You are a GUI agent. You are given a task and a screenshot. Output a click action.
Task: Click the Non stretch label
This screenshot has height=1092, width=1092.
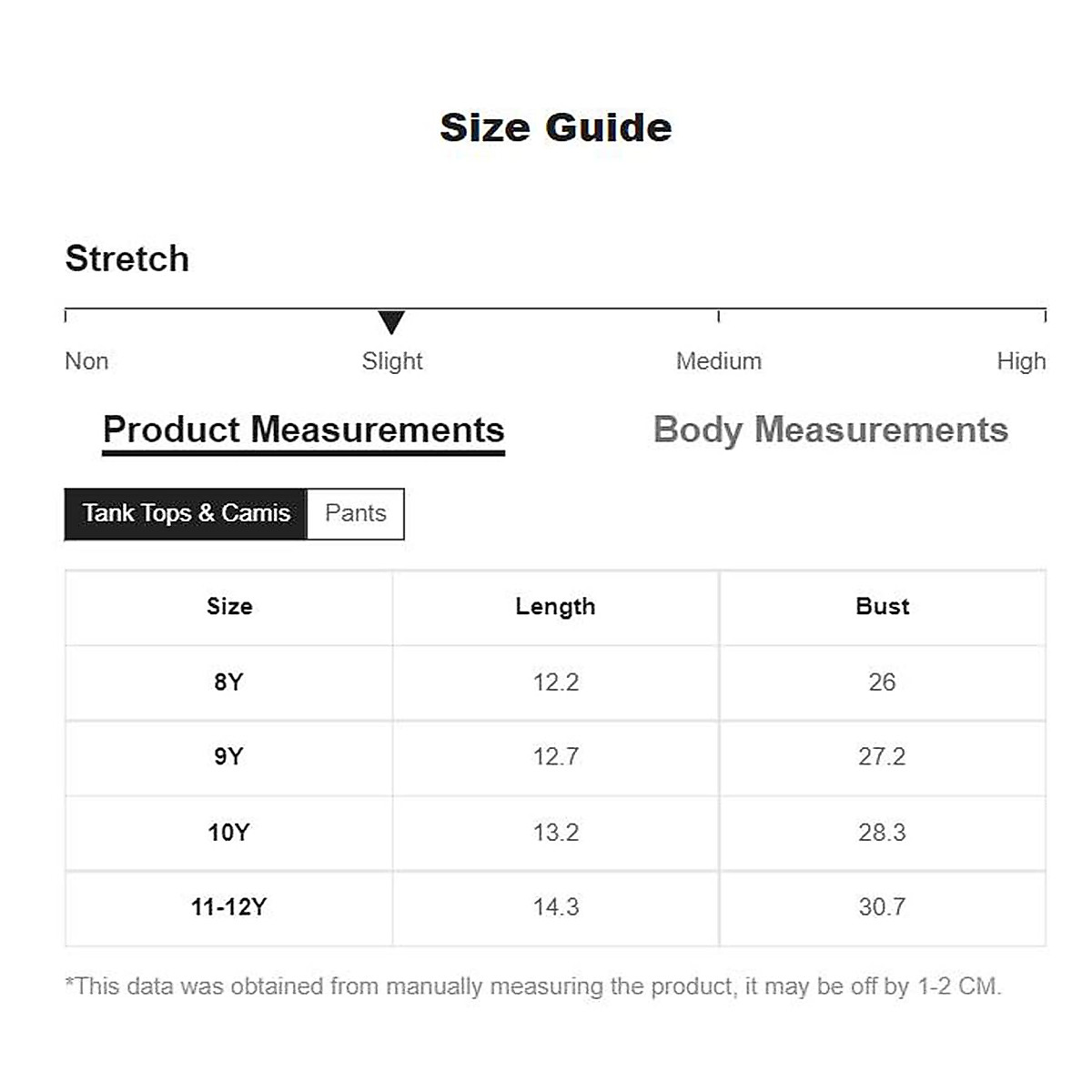[x=86, y=361]
